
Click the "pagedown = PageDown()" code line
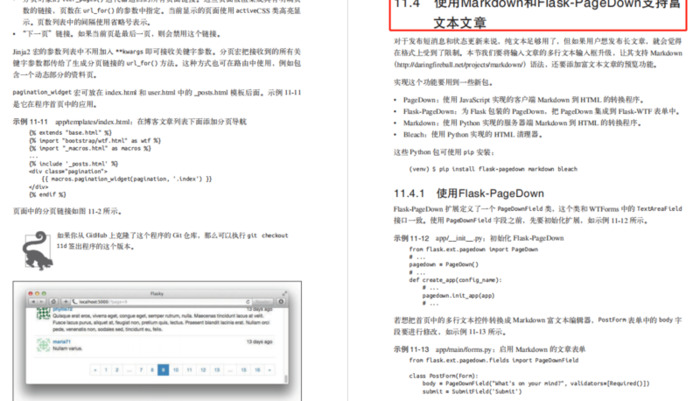click(x=443, y=264)
